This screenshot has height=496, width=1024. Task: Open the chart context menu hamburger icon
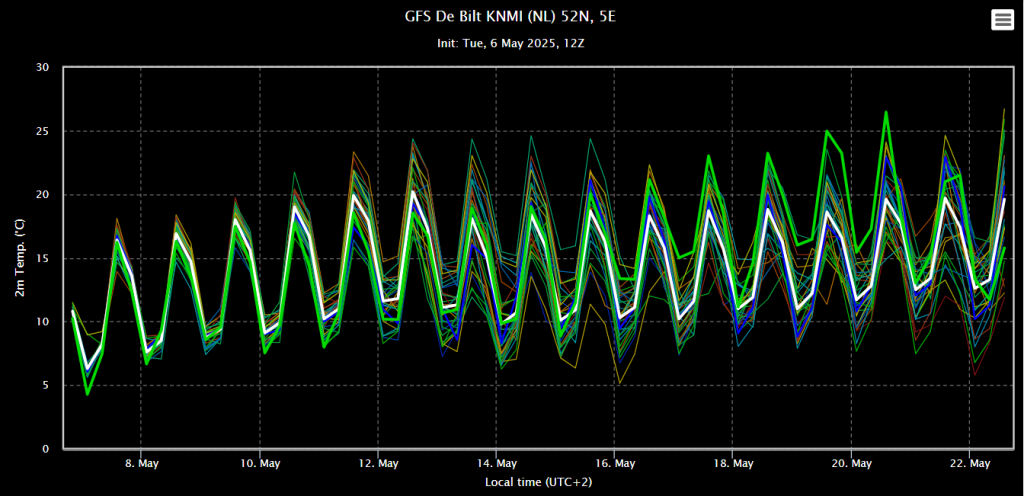tap(1002, 20)
